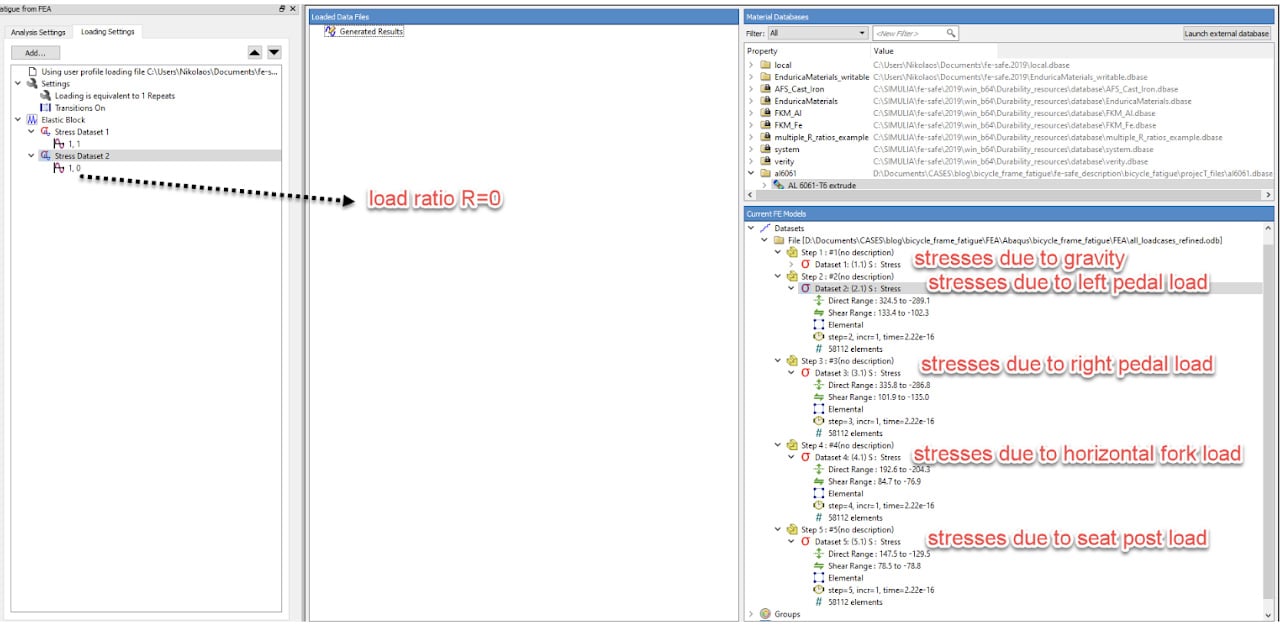Launch the external database
This screenshot has width=1280, height=625.
(x=1226, y=33)
